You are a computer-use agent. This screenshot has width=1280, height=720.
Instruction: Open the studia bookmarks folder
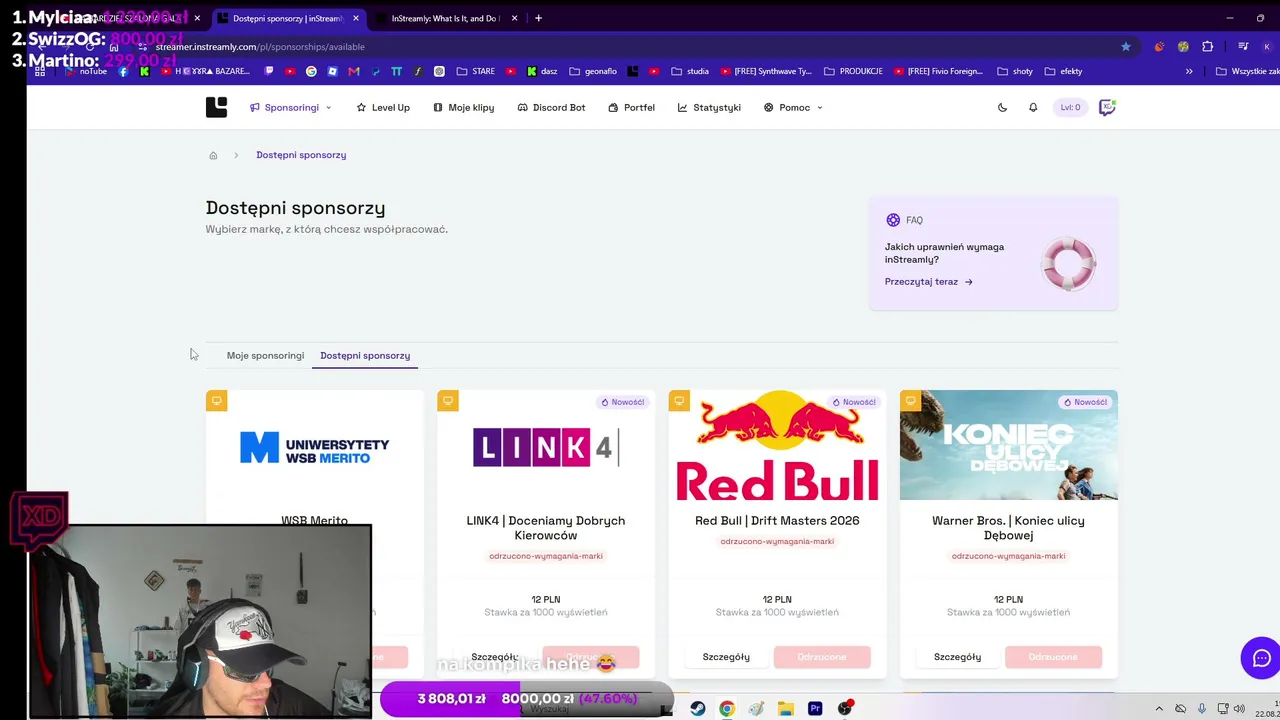pos(690,71)
